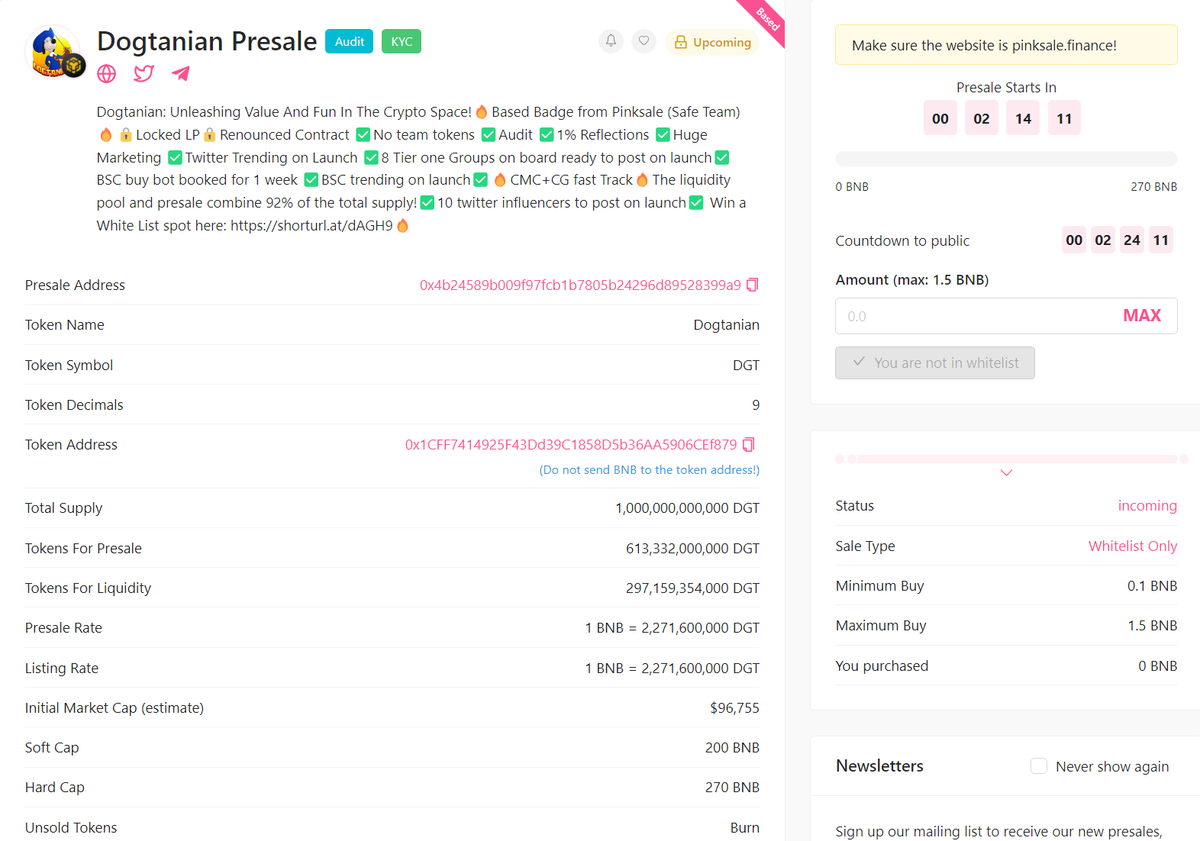
Task: Click the You are not in whitelist button
Action: point(934,362)
